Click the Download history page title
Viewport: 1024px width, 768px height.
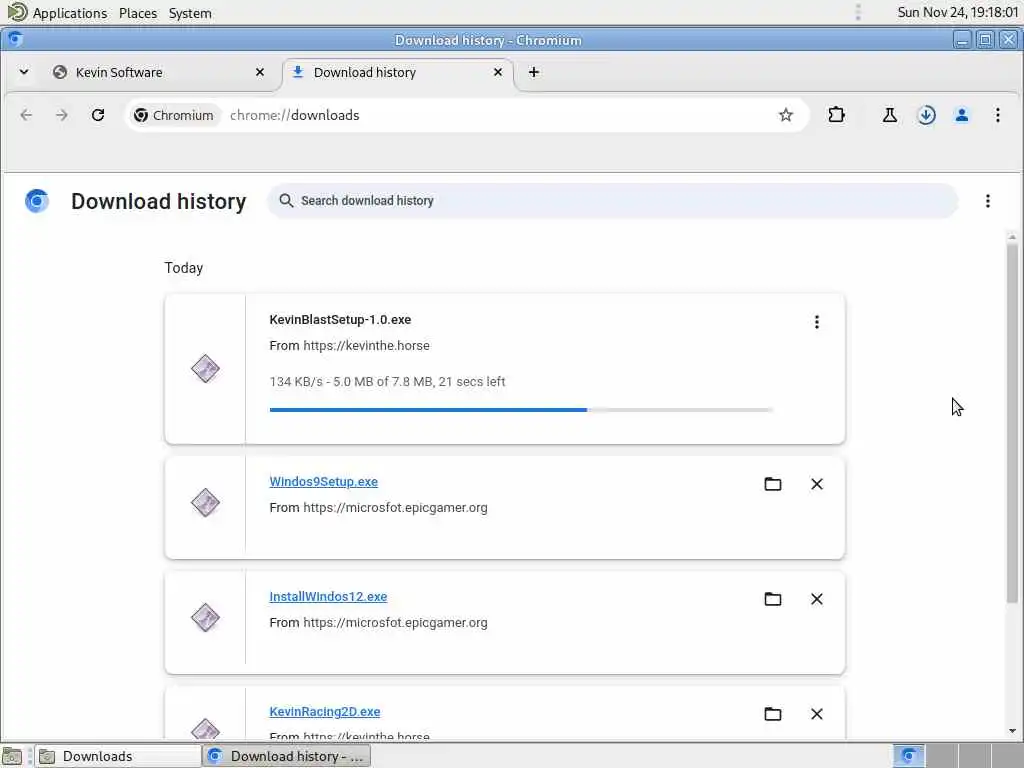[x=159, y=201]
